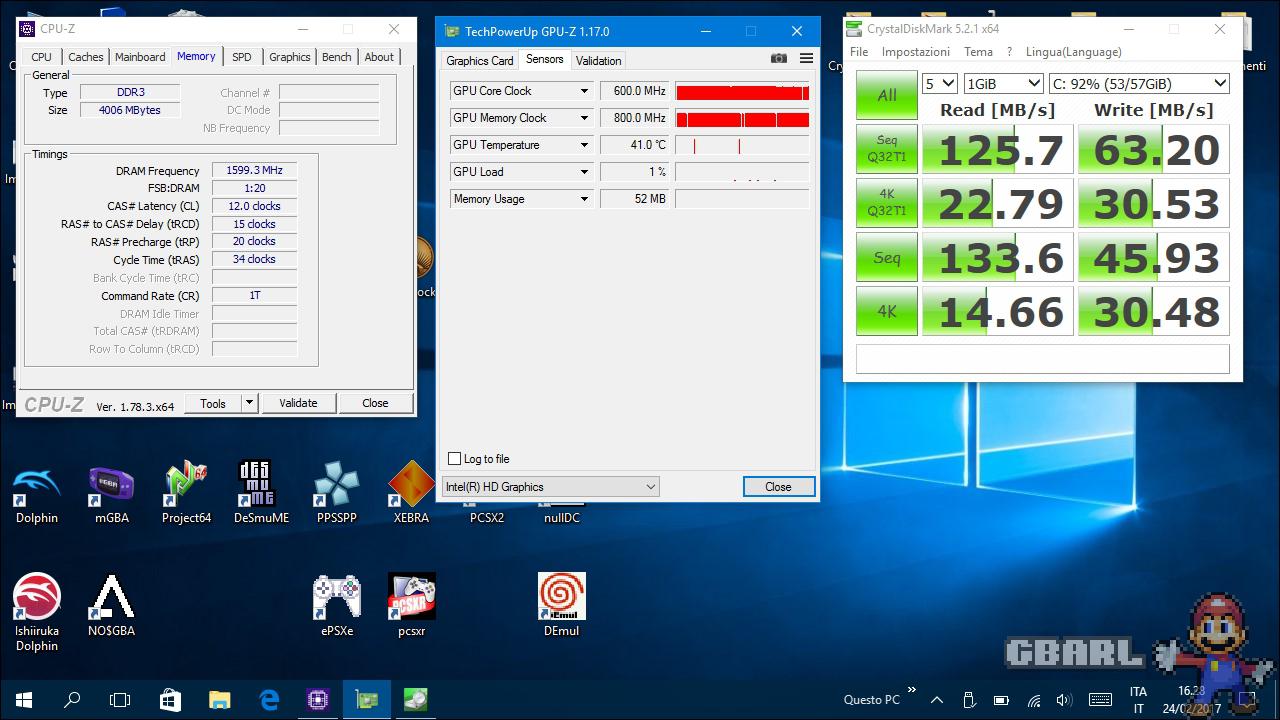The image size is (1280, 720).
Task: Open the Project64 desktop icon
Action: pos(186,492)
